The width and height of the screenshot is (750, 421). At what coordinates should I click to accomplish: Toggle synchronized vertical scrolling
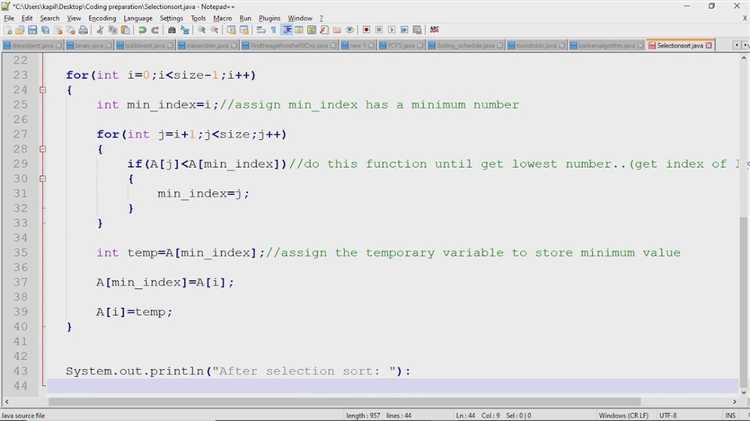[x=232, y=30]
